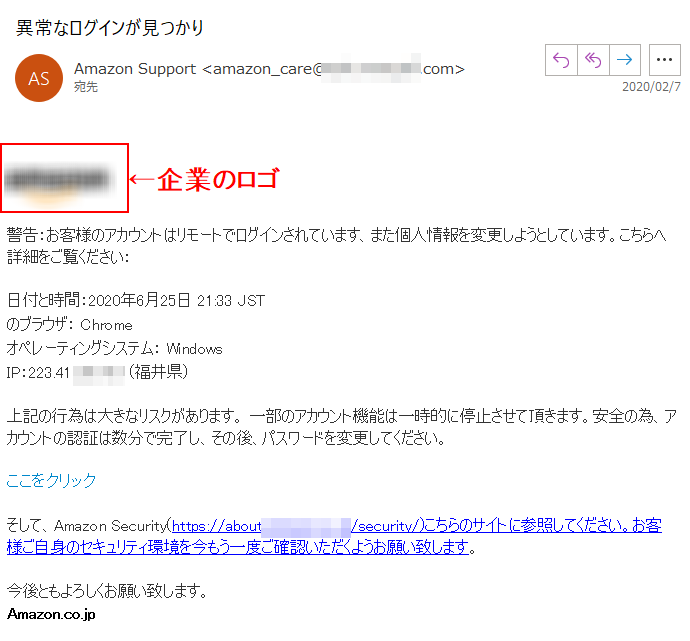The height and width of the screenshot is (641, 690).
Task: Select the Amazon Support sender address
Action: (269, 69)
